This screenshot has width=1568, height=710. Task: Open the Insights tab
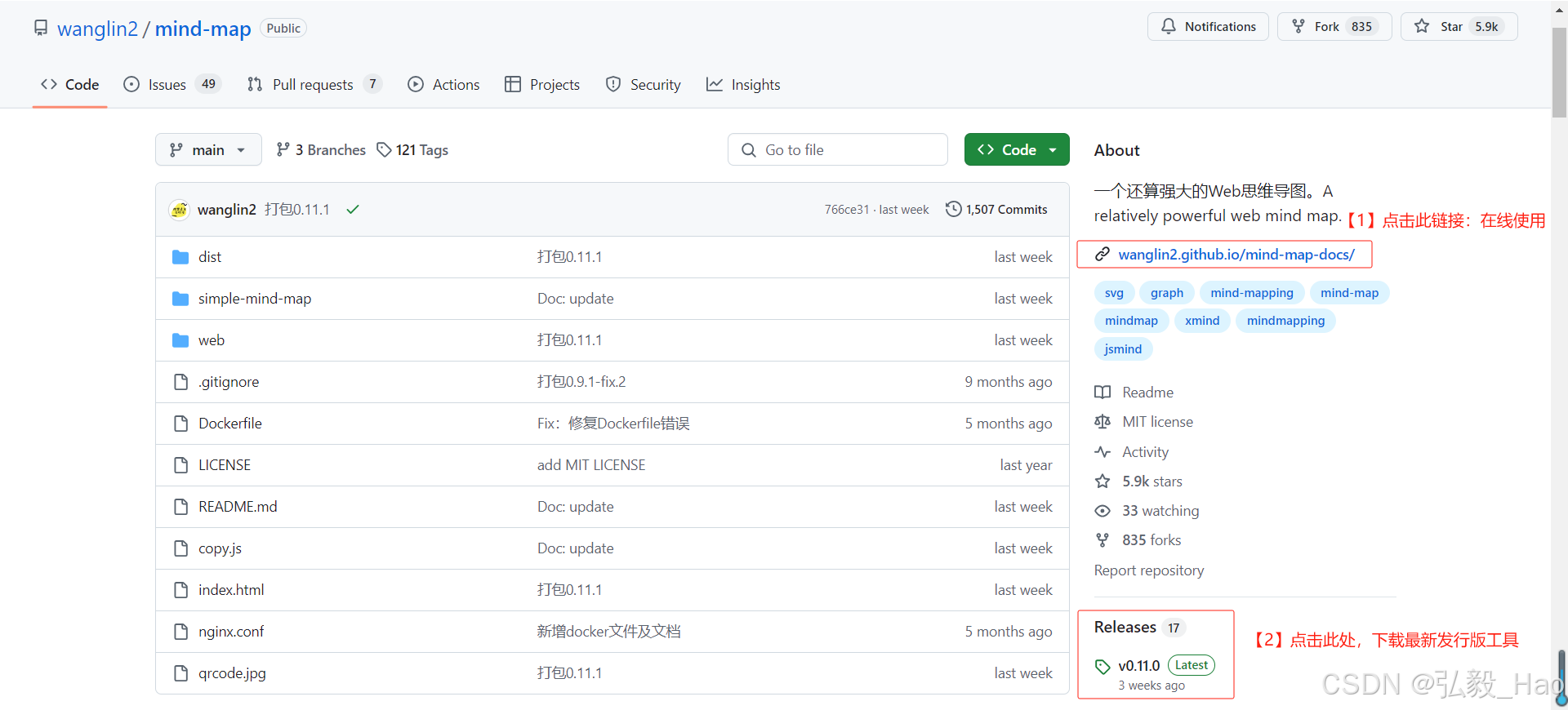[743, 85]
